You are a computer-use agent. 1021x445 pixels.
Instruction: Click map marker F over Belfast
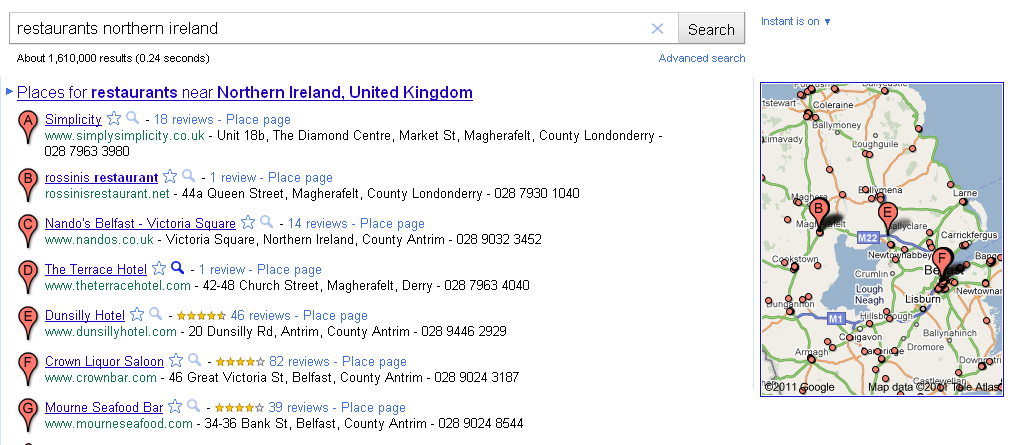[x=942, y=263]
